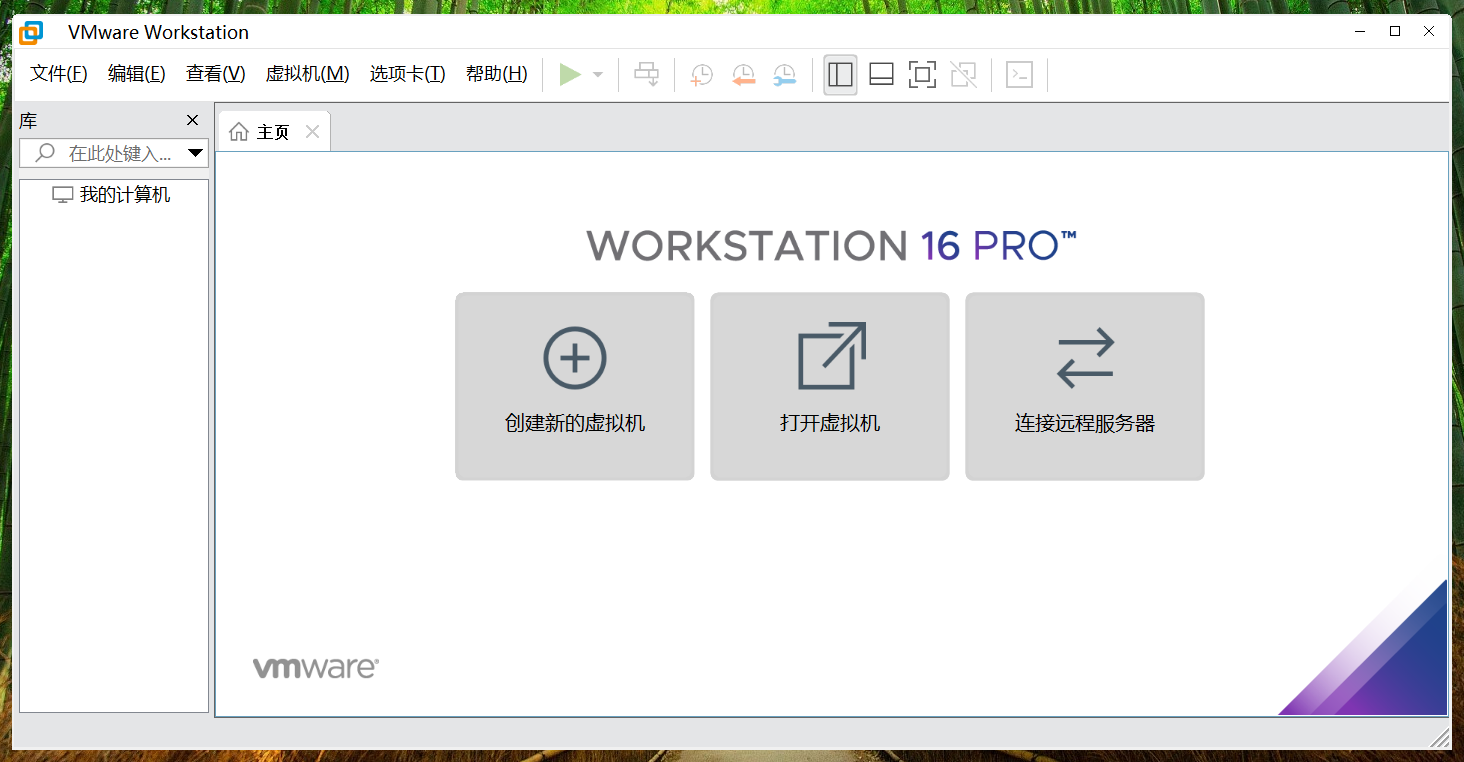This screenshot has width=1464, height=762.
Task: Close the VMware Workstation window
Action: 1431,32
